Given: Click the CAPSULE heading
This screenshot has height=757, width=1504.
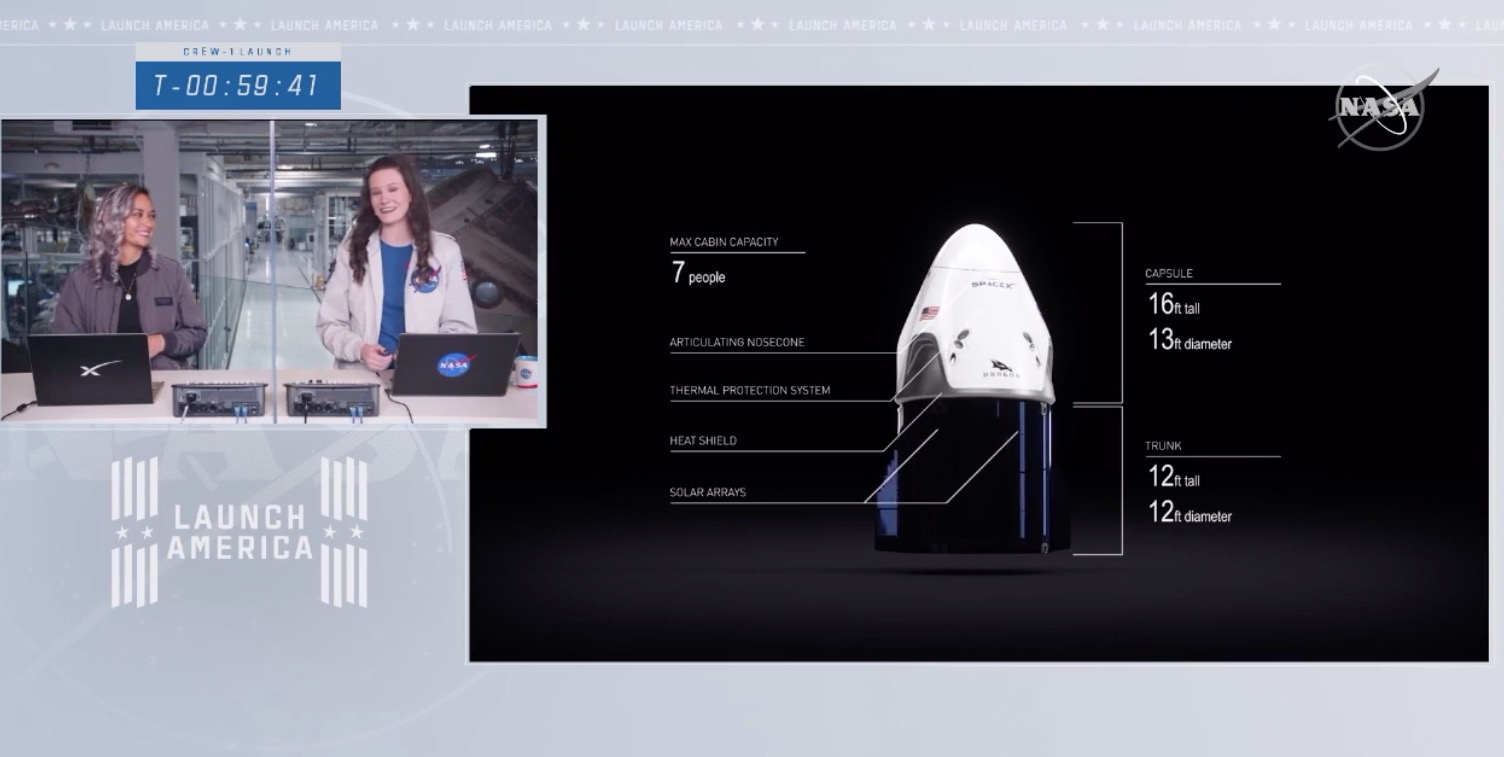Looking at the screenshot, I should 1169,273.
